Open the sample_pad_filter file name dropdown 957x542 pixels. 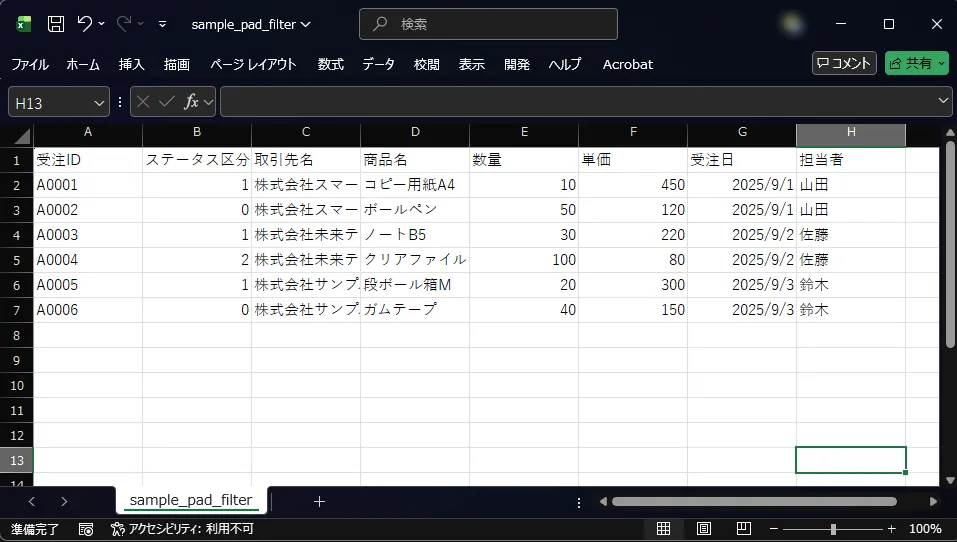(x=250, y=24)
